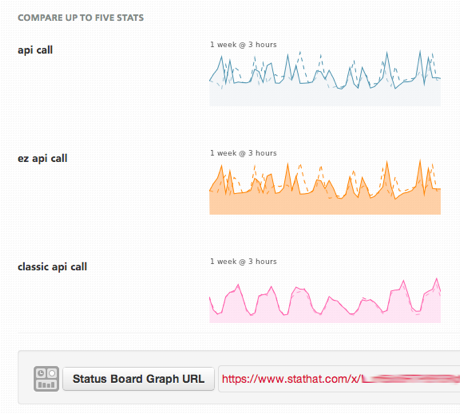Click the blue api call line chart
The width and height of the screenshot is (460, 414).
pos(325,78)
